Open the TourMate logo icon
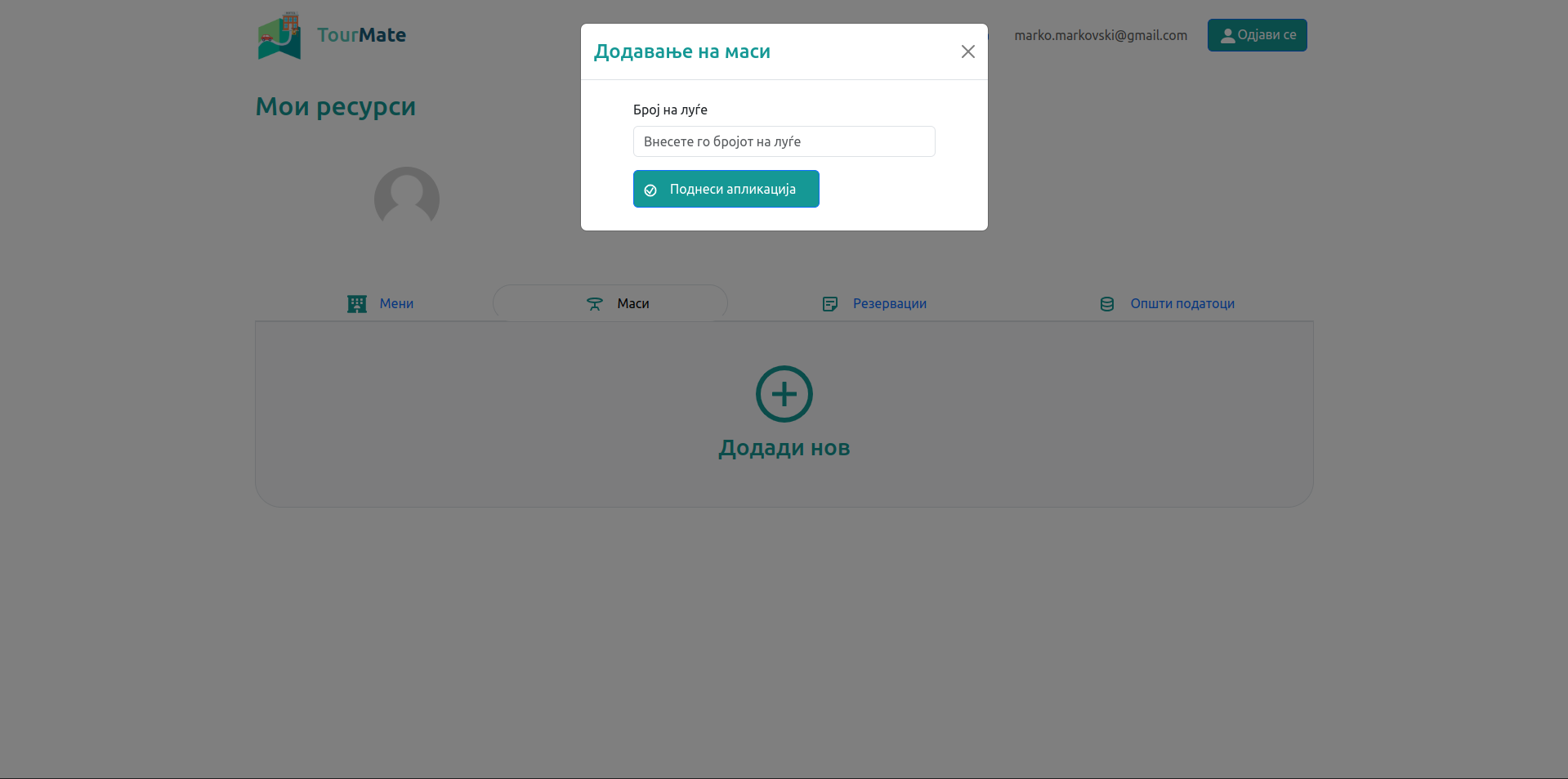The height and width of the screenshot is (779, 1568). coord(279,35)
